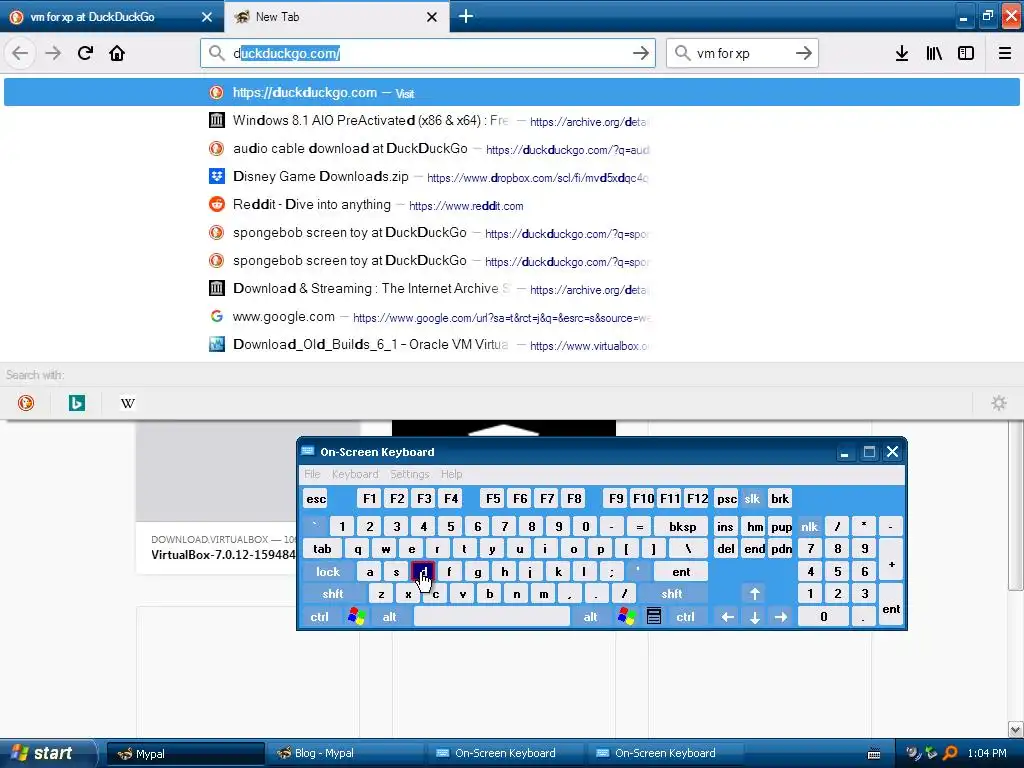Select Download & Streaming Internet Archive suggestion
The height and width of the screenshot is (768, 1024).
tap(511, 289)
